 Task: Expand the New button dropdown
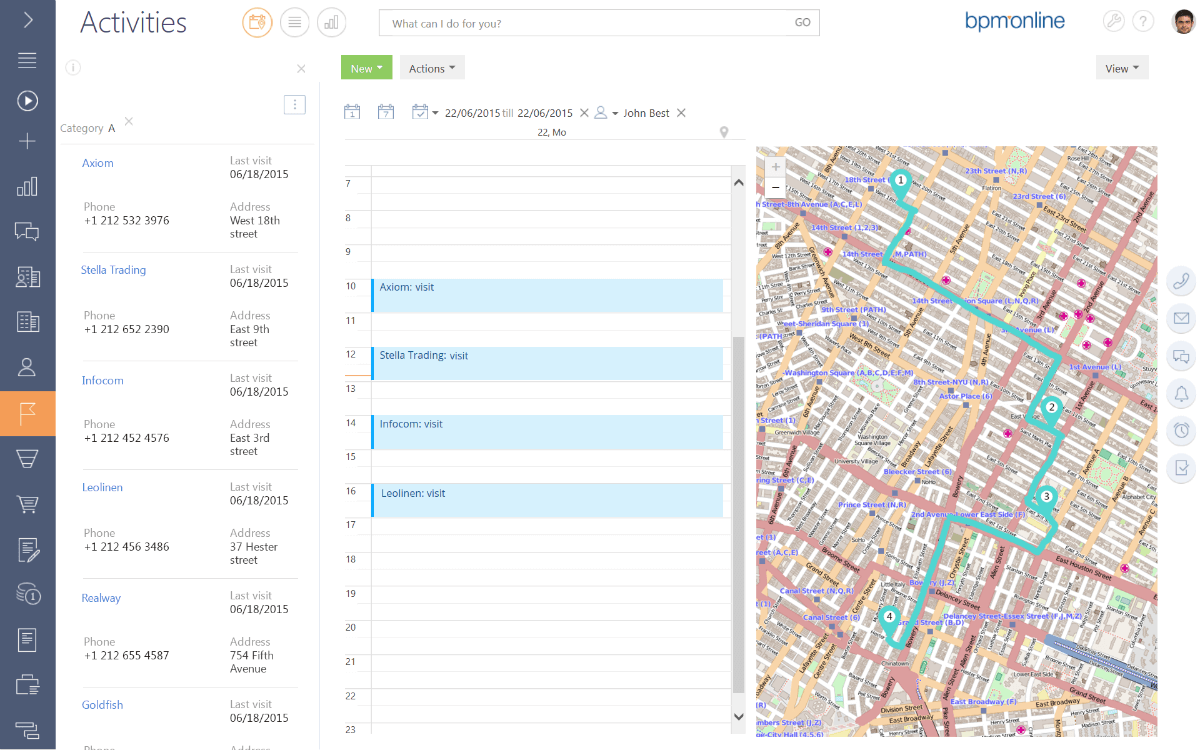366,68
